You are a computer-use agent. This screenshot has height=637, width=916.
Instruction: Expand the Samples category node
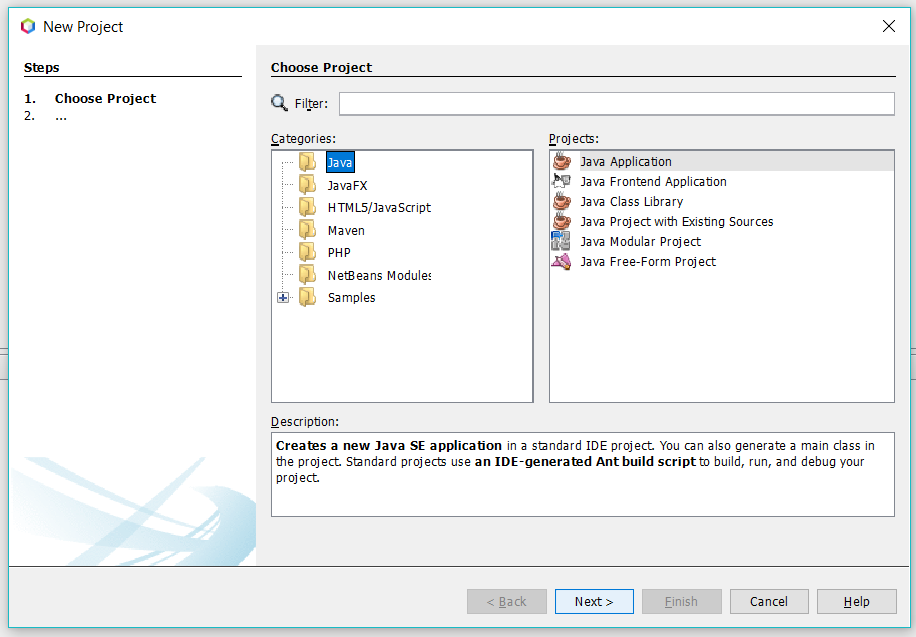click(283, 297)
